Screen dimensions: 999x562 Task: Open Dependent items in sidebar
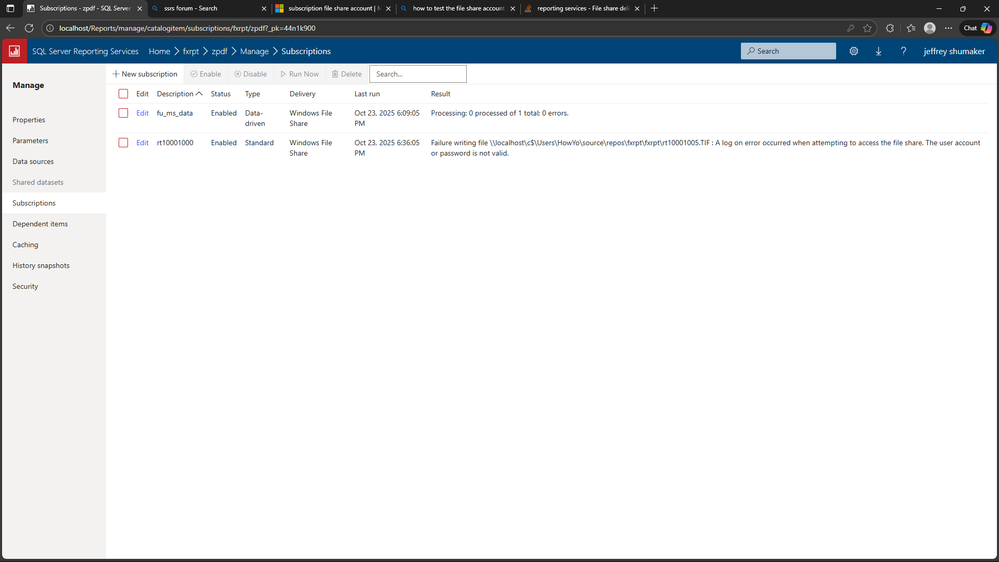click(x=40, y=224)
